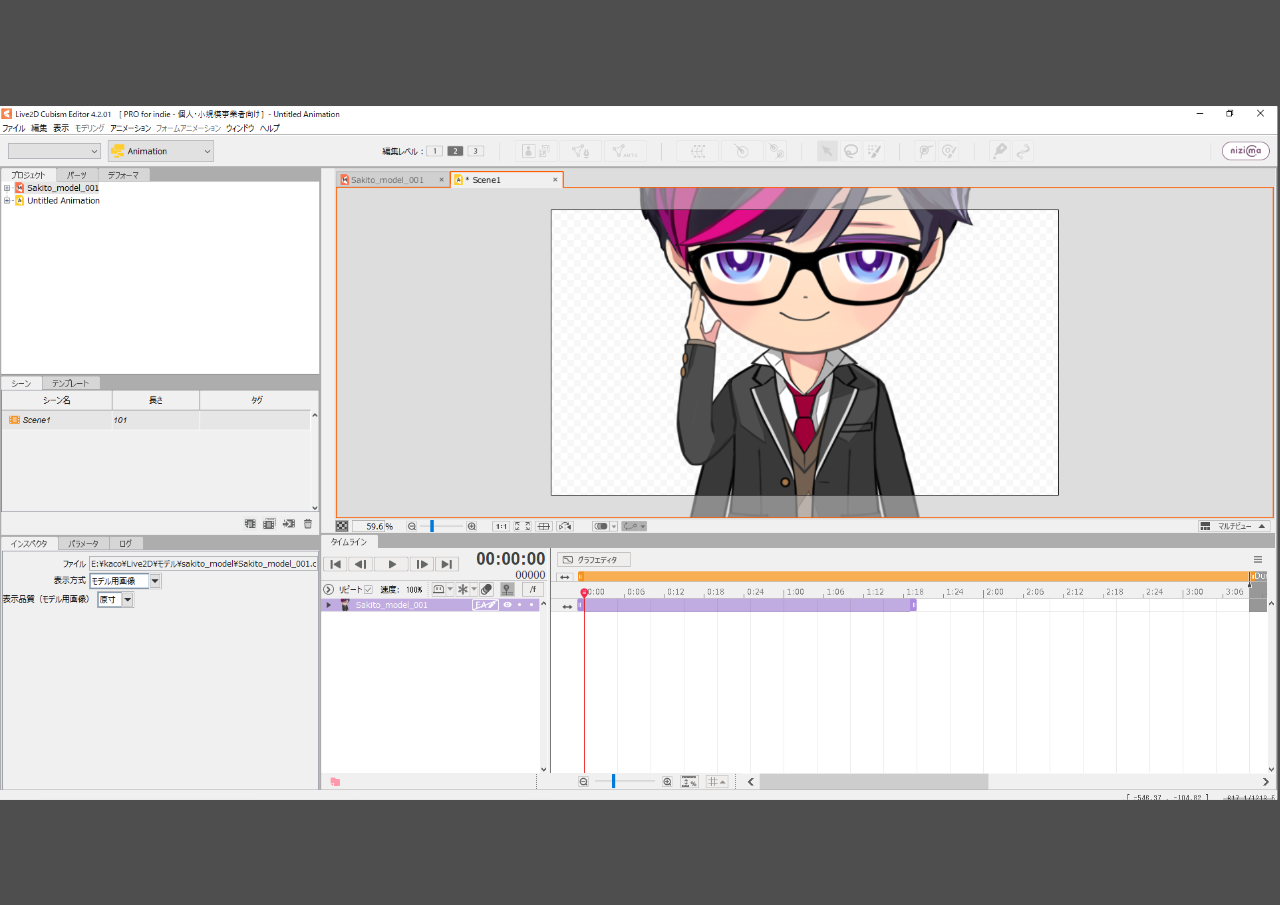This screenshot has width=1280, height=905.
Task: Switch to the デフォーマ tab
Action: pos(123,175)
